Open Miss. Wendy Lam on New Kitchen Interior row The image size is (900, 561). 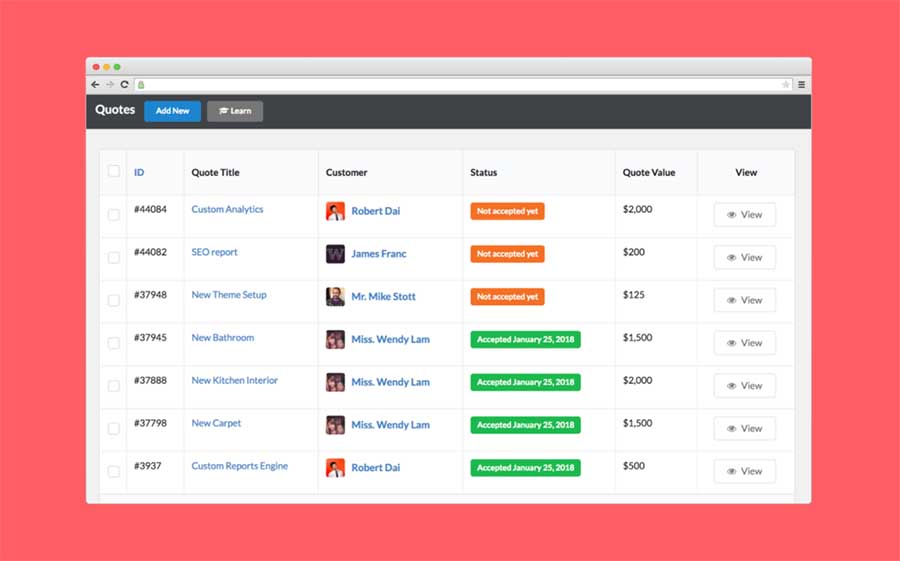click(x=390, y=382)
